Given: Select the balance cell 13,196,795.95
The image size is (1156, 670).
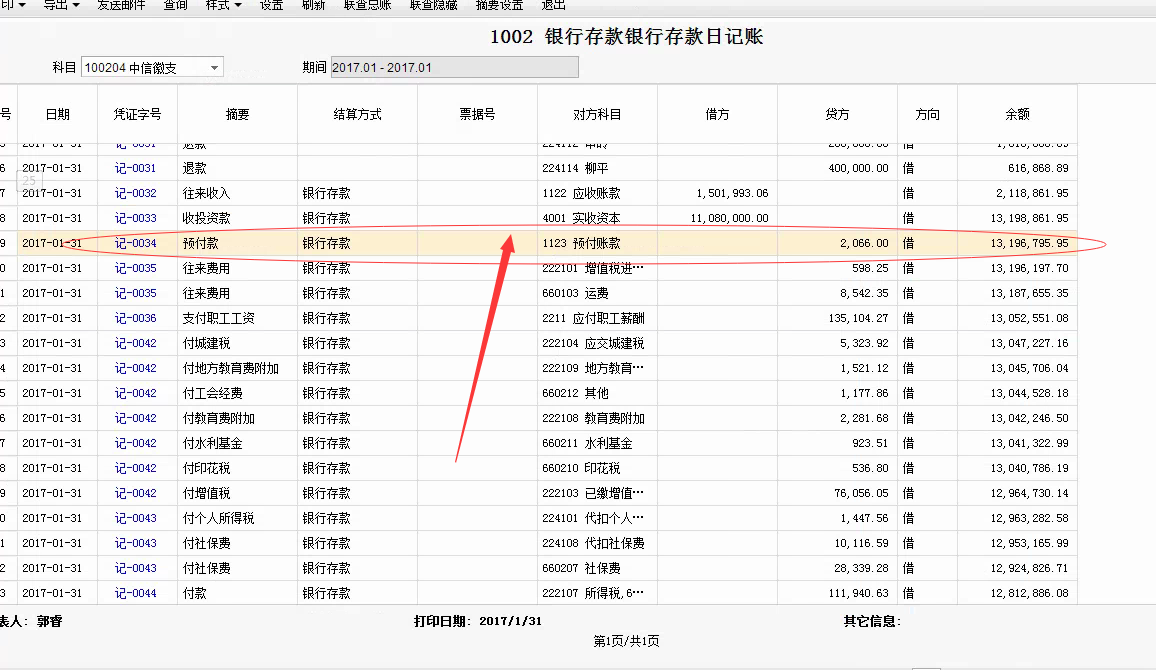Looking at the screenshot, I should pos(1017,243).
